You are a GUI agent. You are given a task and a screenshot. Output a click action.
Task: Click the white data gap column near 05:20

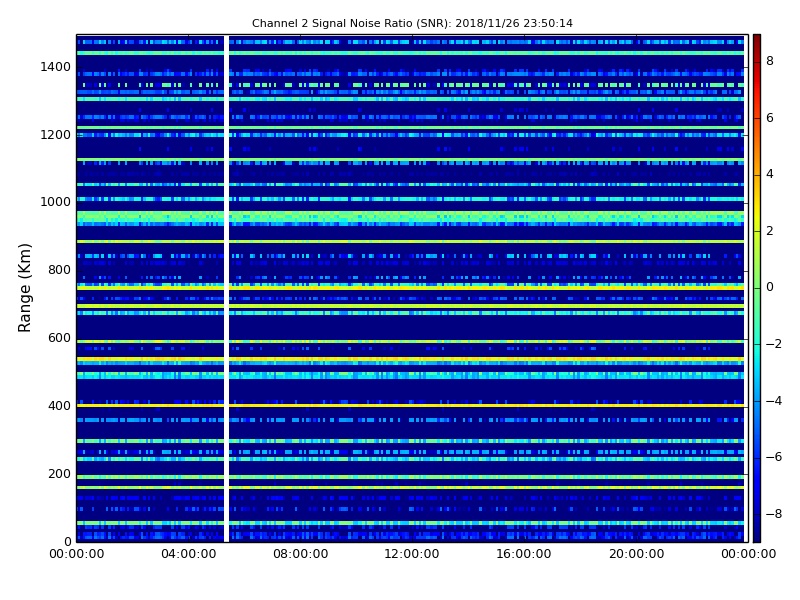(x=226, y=288)
